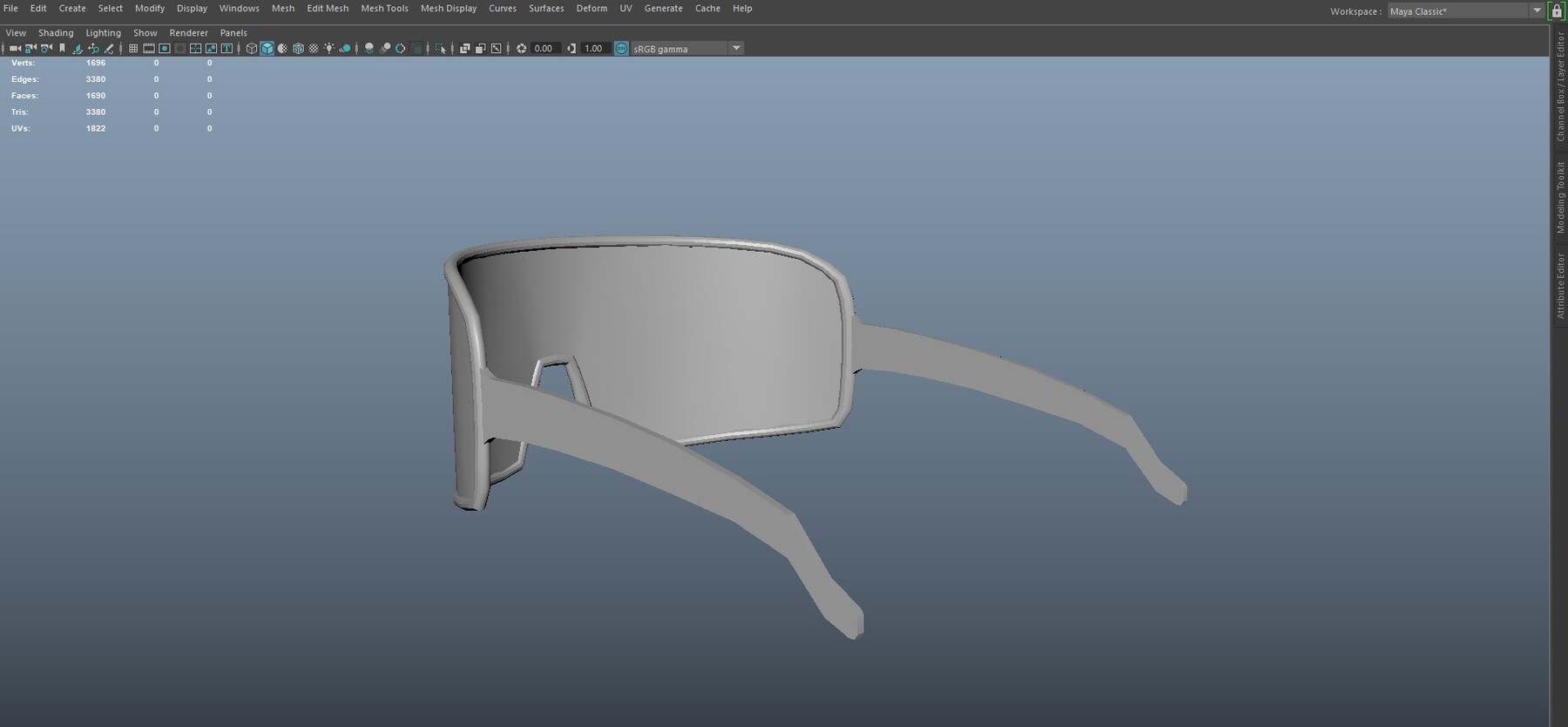Enable Use All Lights bulb icon
Image resolution: width=1568 pixels, height=727 pixels.
(329, 48)
